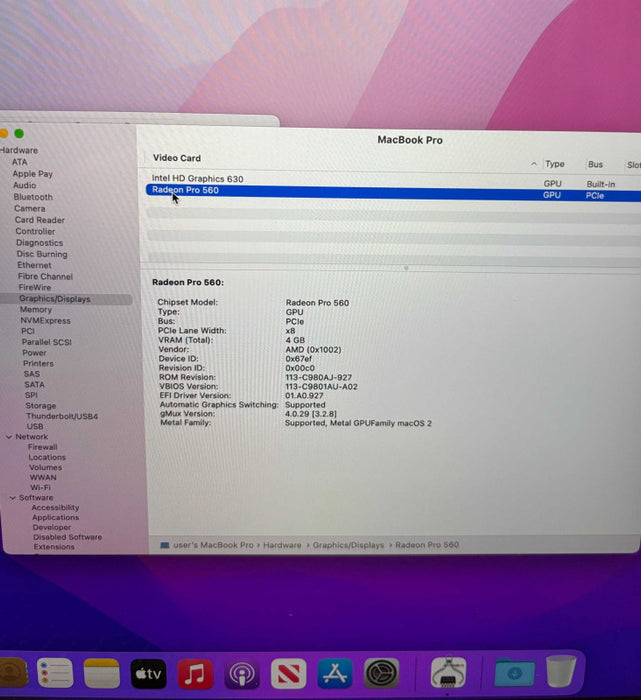Select Disabled Software in the sidebar
This screenshot has height=700, width=641.
pyautogui.click(x=67, y=537)
